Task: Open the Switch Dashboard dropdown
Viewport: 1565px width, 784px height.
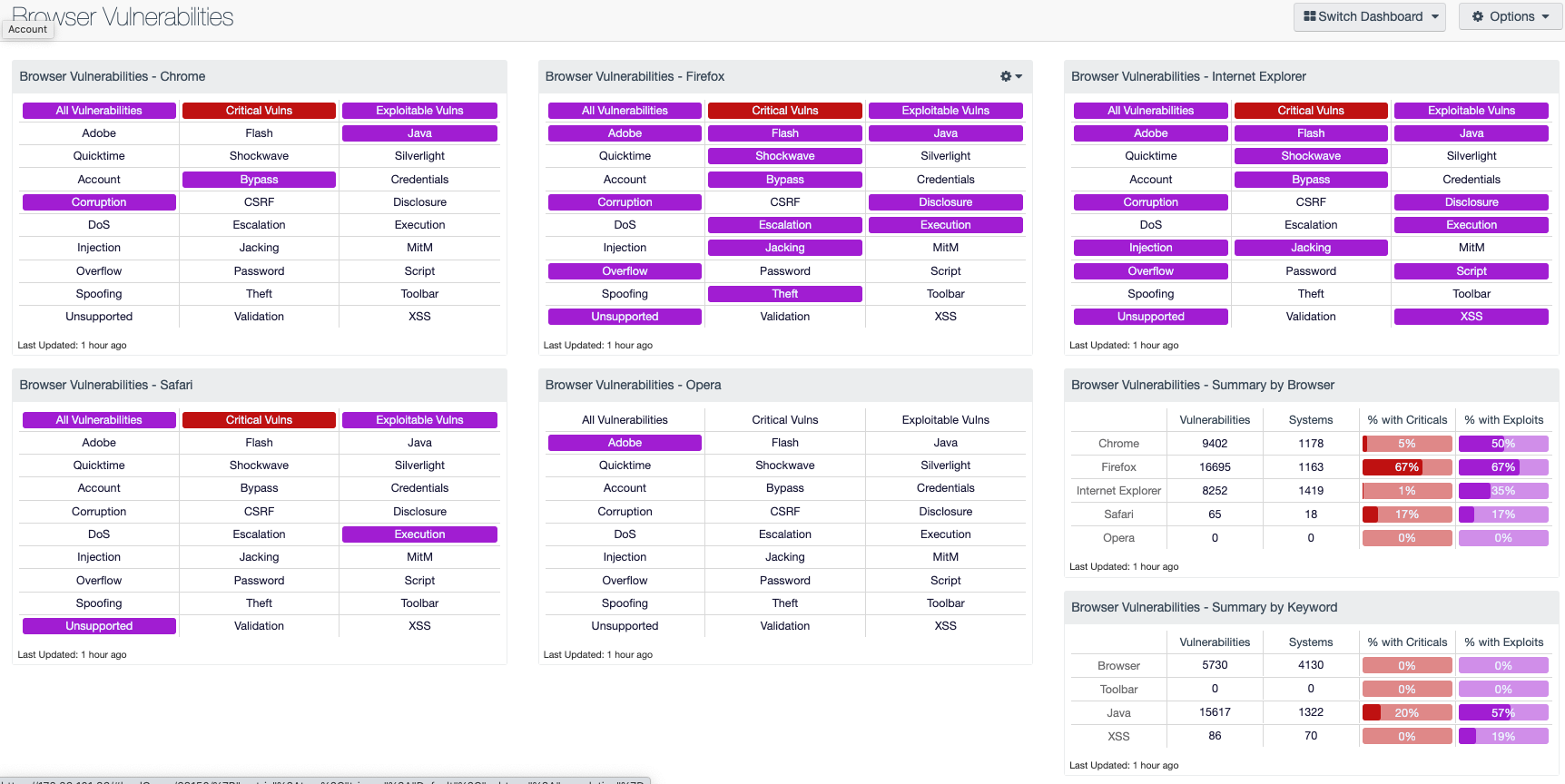Action: [x=1369, y=16]
